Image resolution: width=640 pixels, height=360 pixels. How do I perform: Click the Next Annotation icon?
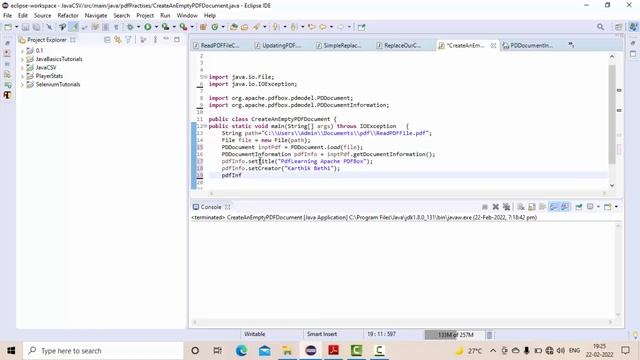coord(276,27)
